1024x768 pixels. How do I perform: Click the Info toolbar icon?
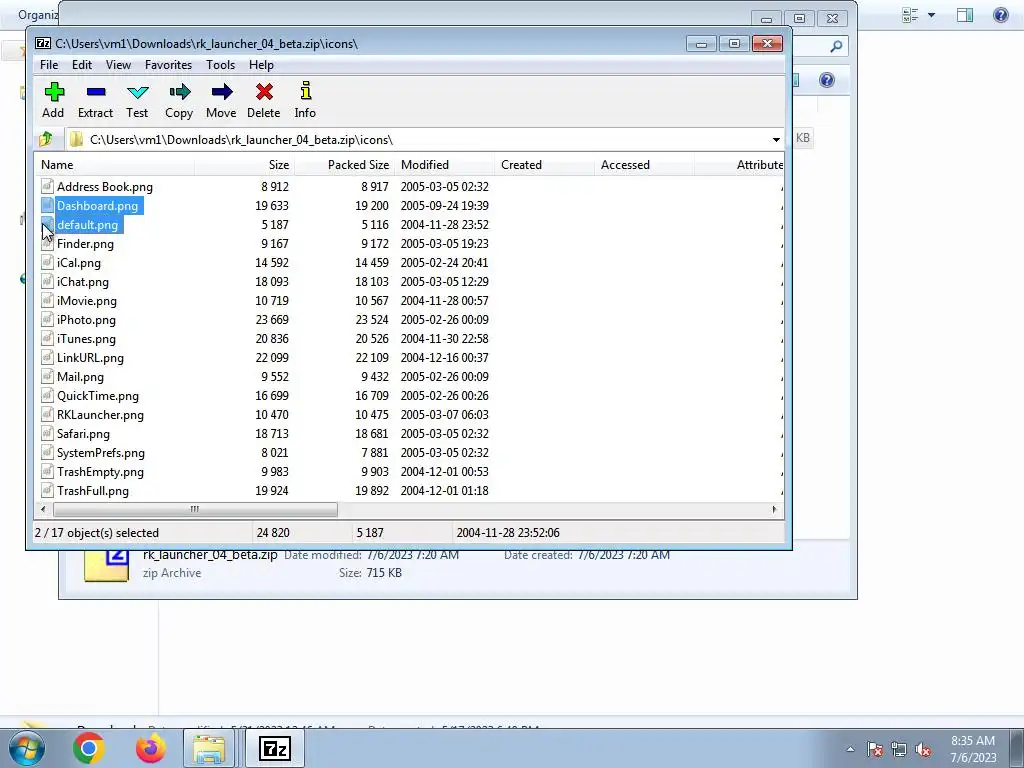tap(305, 91)
